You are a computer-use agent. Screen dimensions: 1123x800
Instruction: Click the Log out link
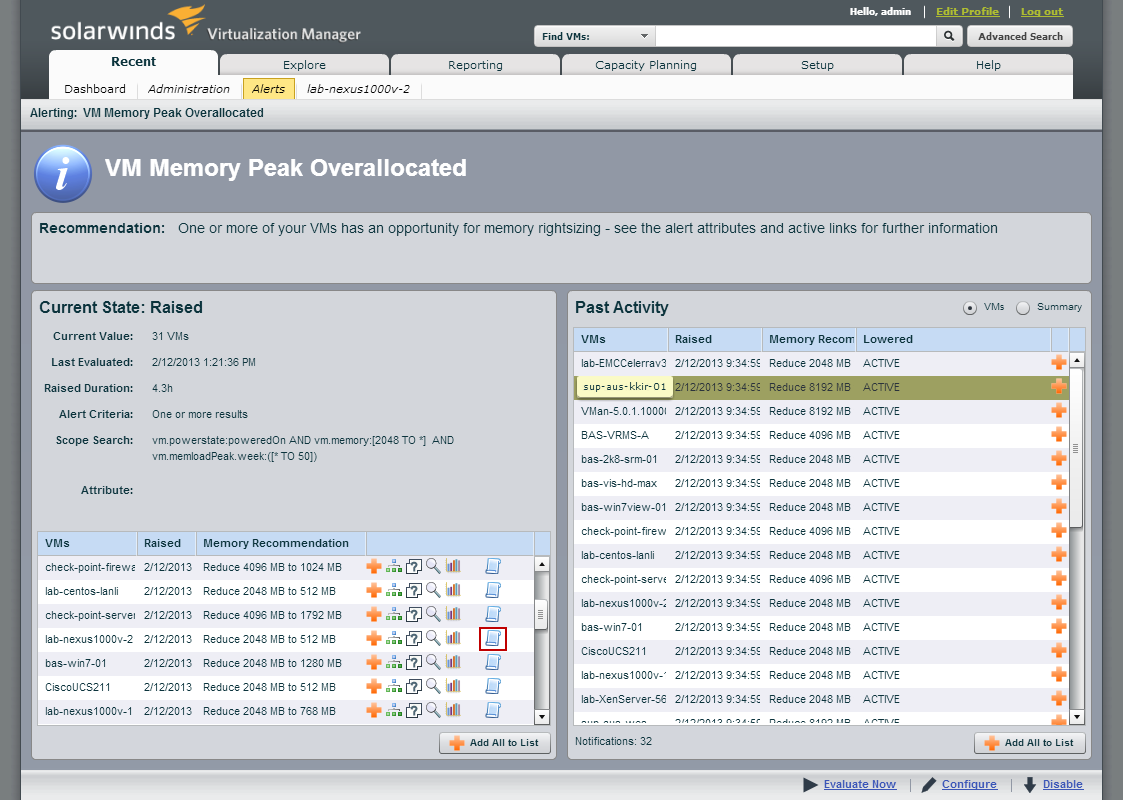pyautogui.click(x=1041, y=11)
